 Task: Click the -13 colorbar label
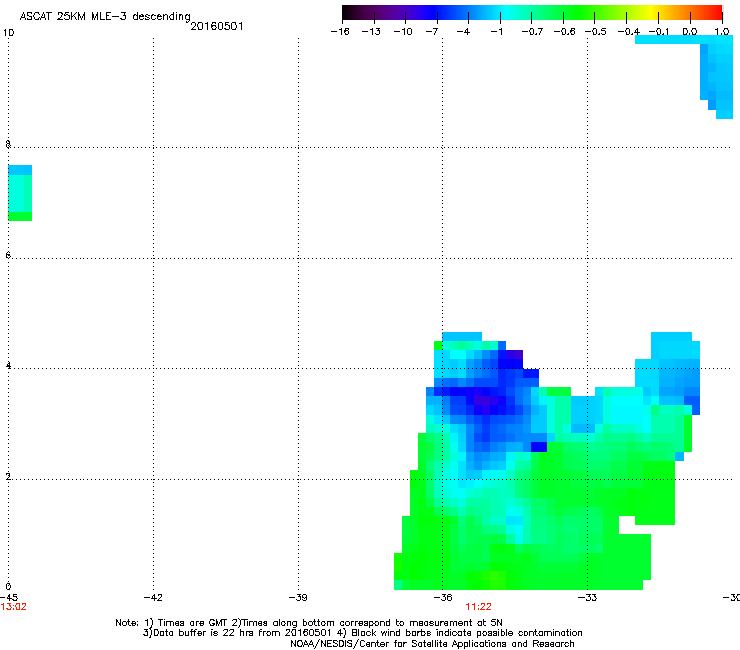click(371, 32)
